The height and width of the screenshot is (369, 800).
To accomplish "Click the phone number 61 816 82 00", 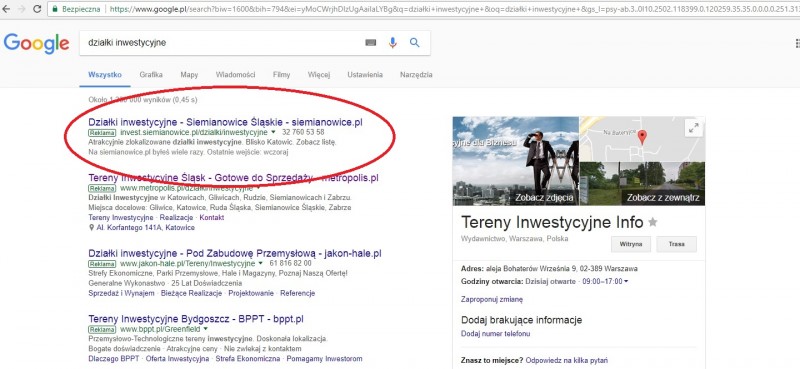I will pyautogui.click(x=290, y=263).
